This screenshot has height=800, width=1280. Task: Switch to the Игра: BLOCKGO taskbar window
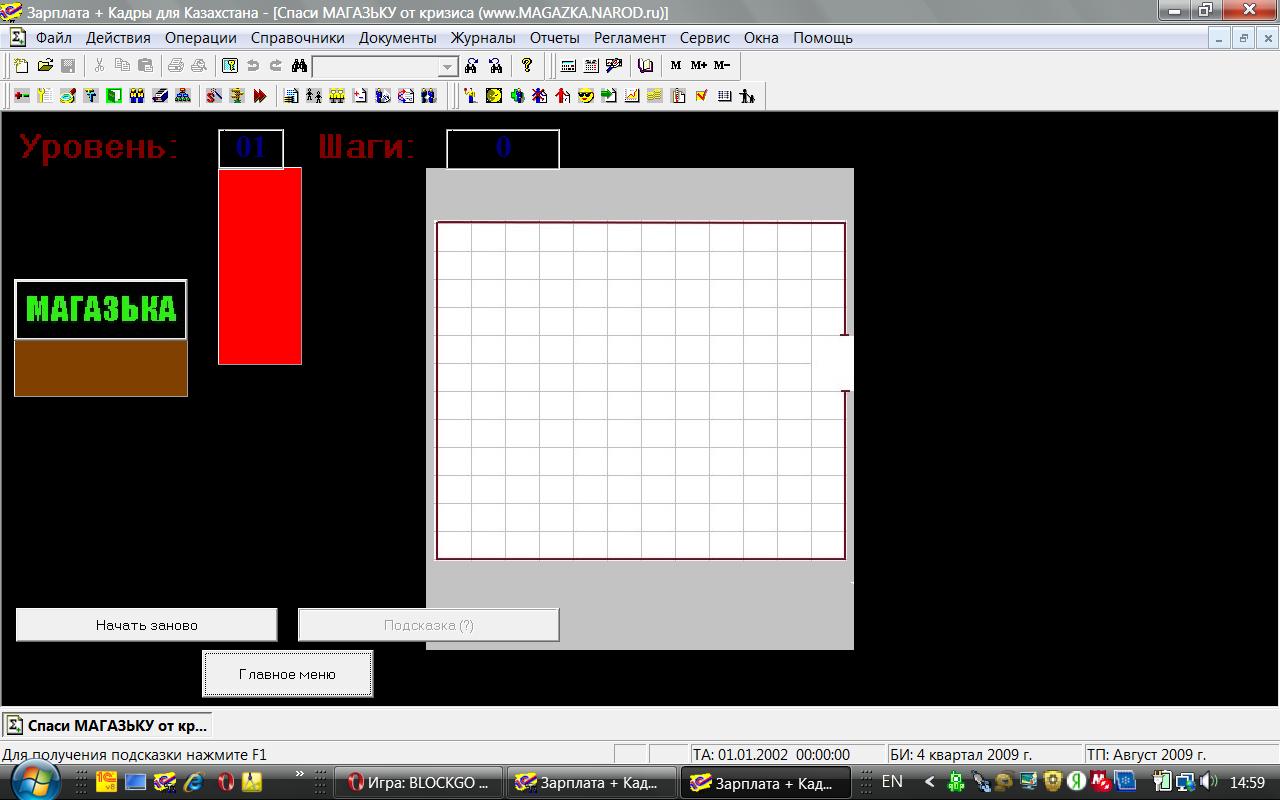[418, 783]
